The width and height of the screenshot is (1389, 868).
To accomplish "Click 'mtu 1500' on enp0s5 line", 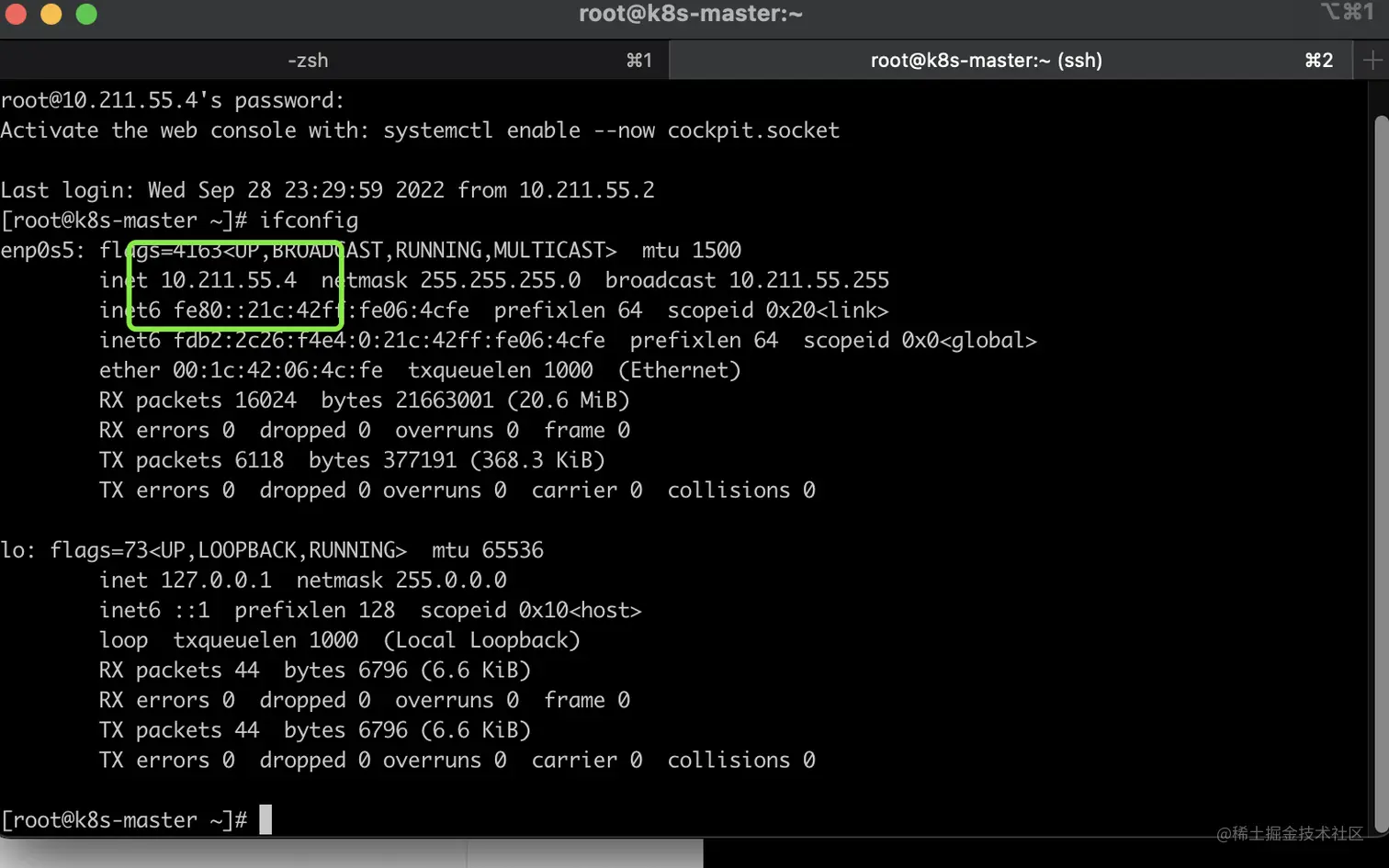I will (692, 250).
